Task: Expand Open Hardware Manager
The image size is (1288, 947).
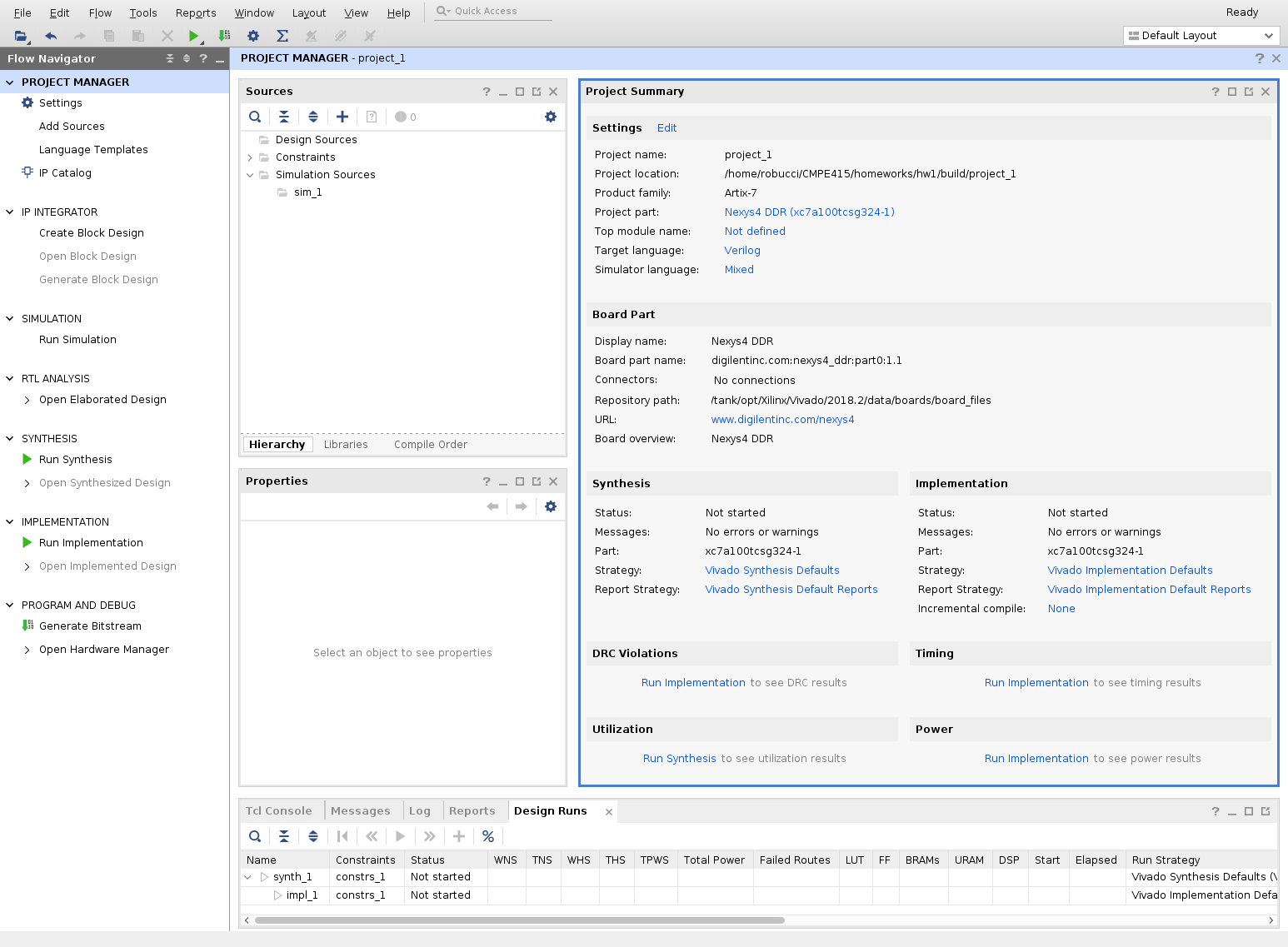Action: point(27,650)
